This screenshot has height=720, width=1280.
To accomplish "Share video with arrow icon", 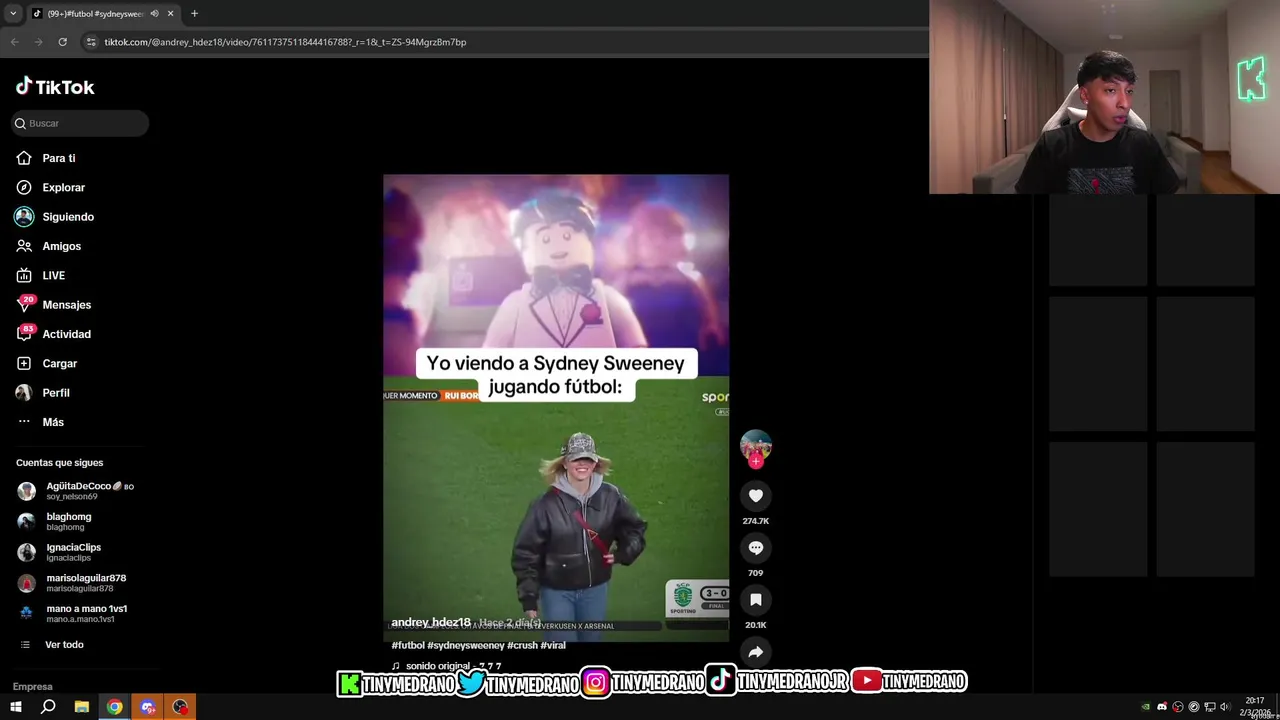I will [756, 651].
